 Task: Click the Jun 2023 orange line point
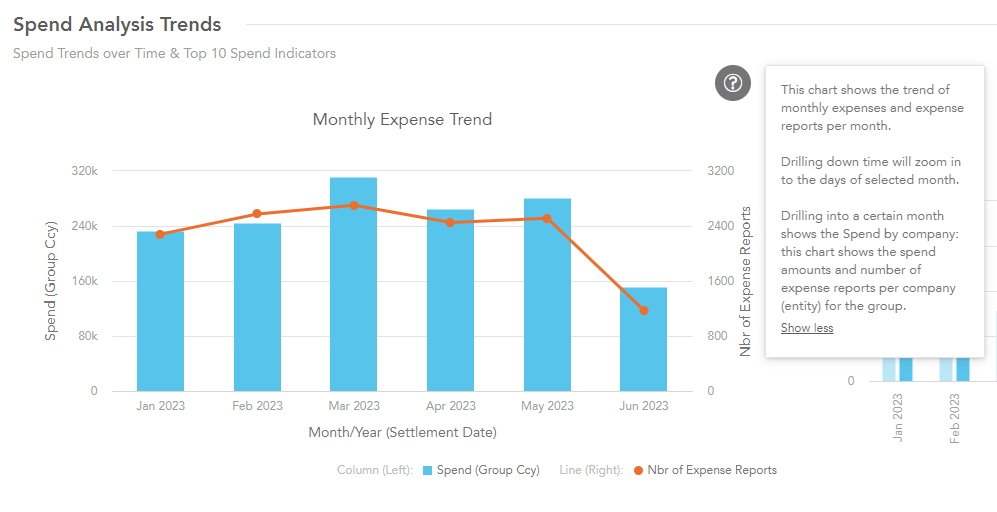643,310
